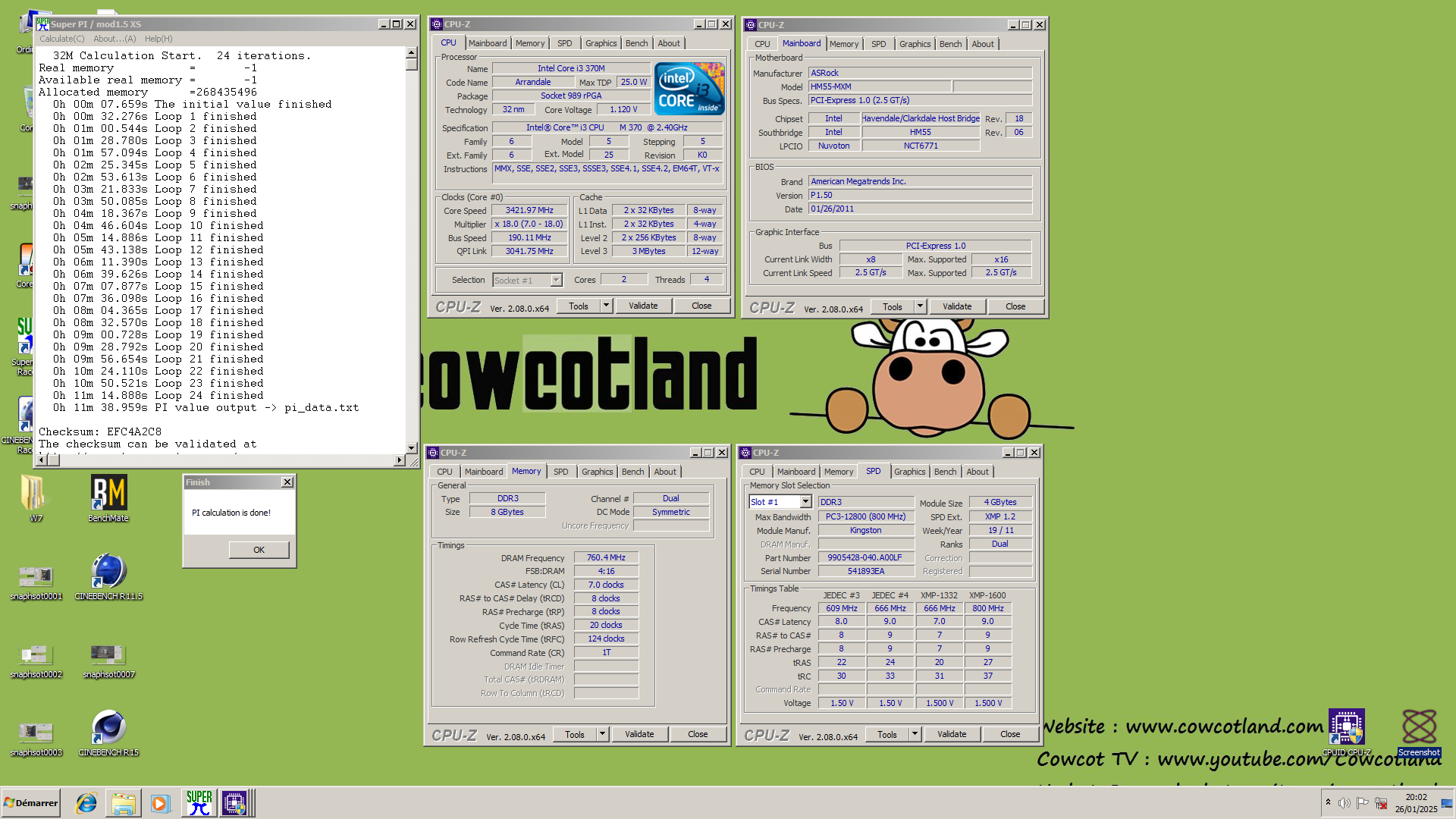The height and width of the screenshot is (819, 1456).
Task: Expand Tools dropdown arrow in SPD window
Action: [915, 734]
